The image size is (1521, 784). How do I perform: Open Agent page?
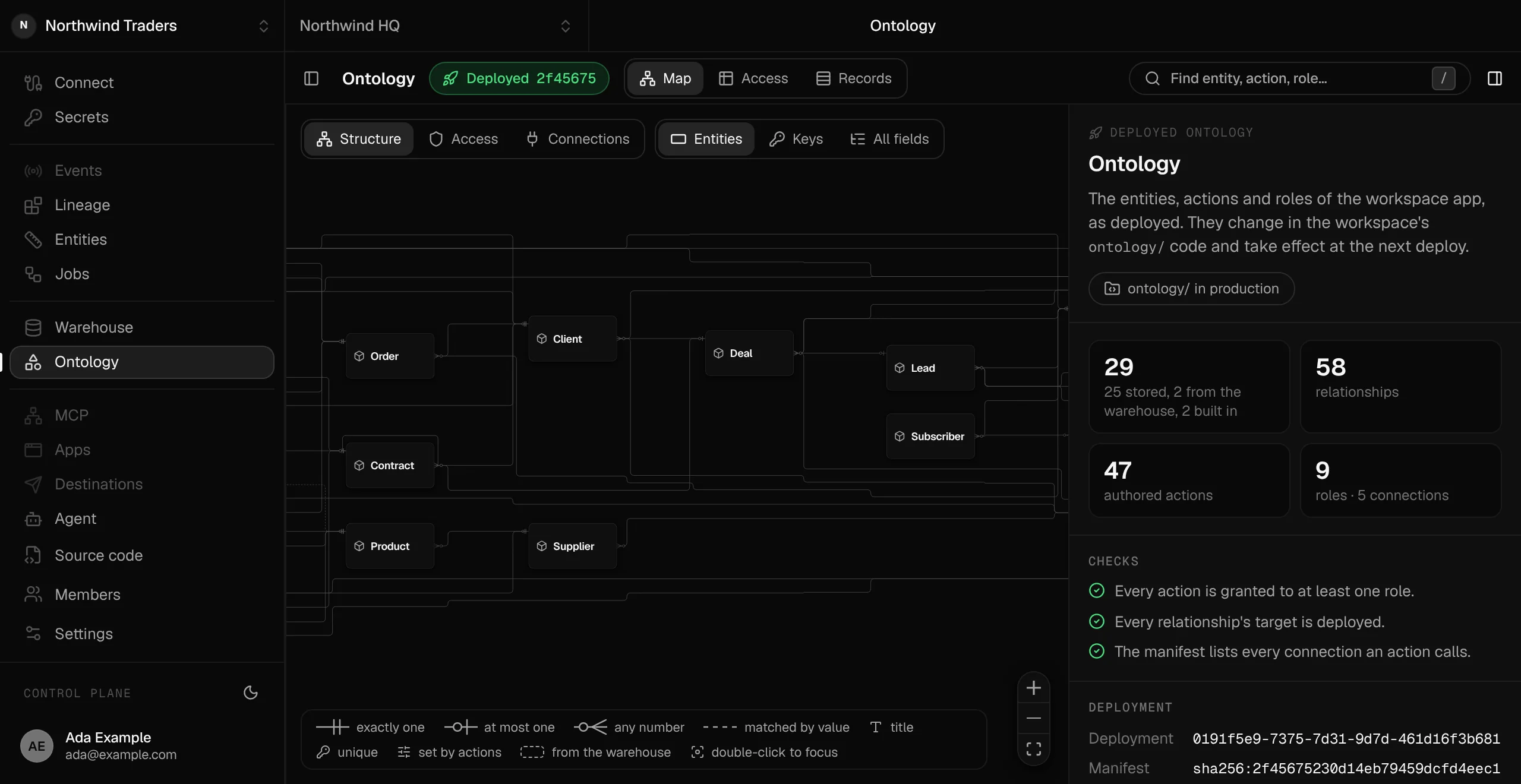click(x=142, y=519)
